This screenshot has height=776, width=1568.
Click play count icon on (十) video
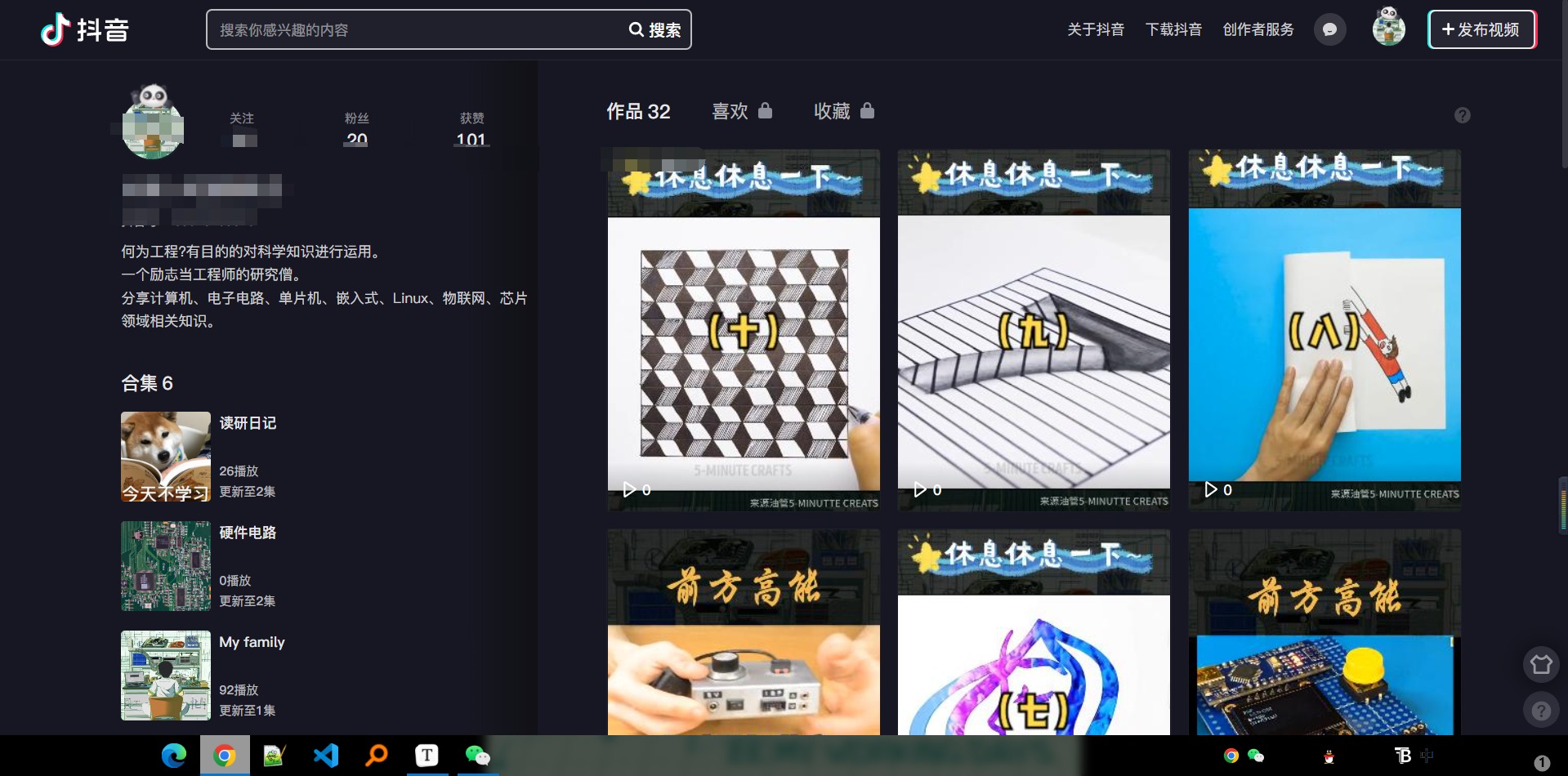pyautogui.click(x=629, y=489)
